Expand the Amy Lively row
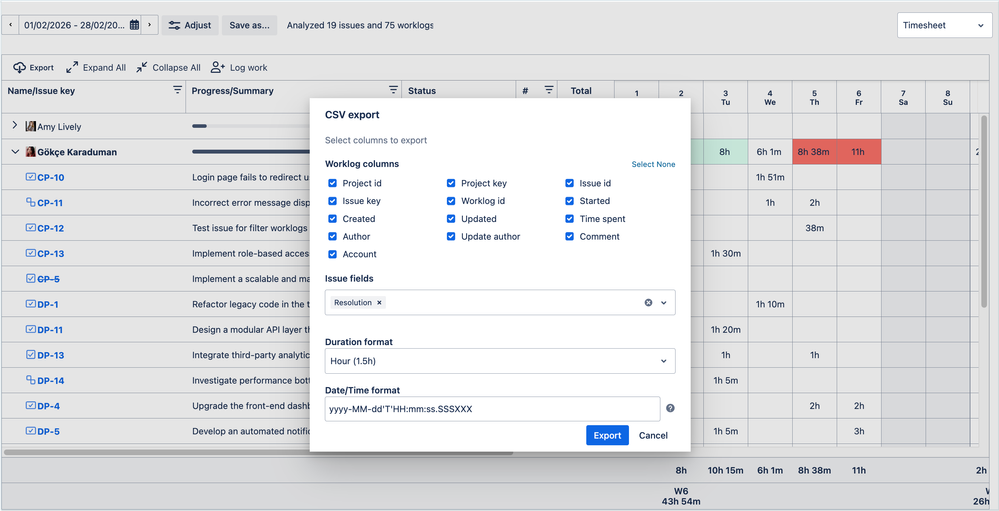Screen dimensions: 999x511 15,126
